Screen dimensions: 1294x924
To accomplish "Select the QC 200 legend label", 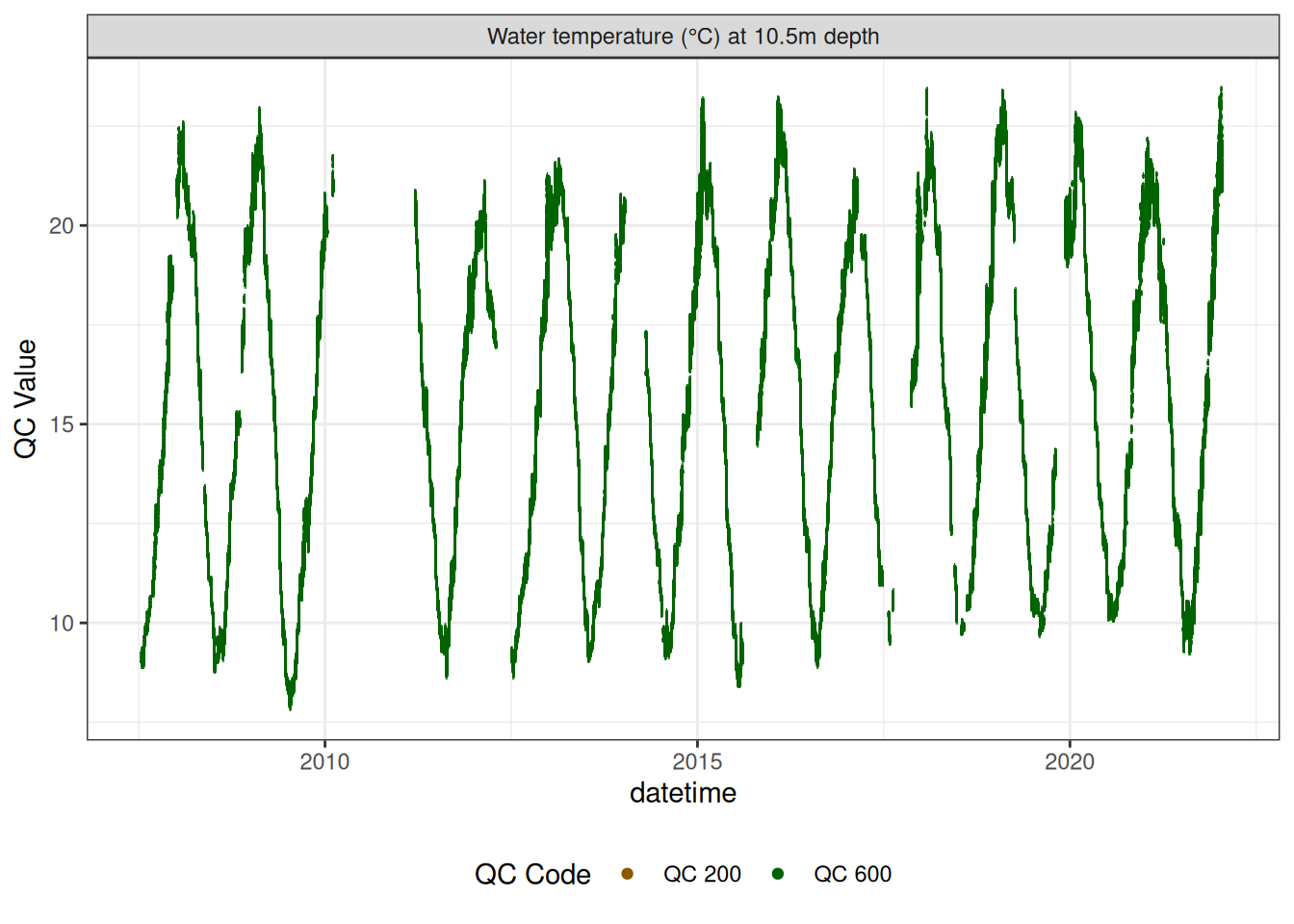I will pyautogui.click(x=702, y=874).
